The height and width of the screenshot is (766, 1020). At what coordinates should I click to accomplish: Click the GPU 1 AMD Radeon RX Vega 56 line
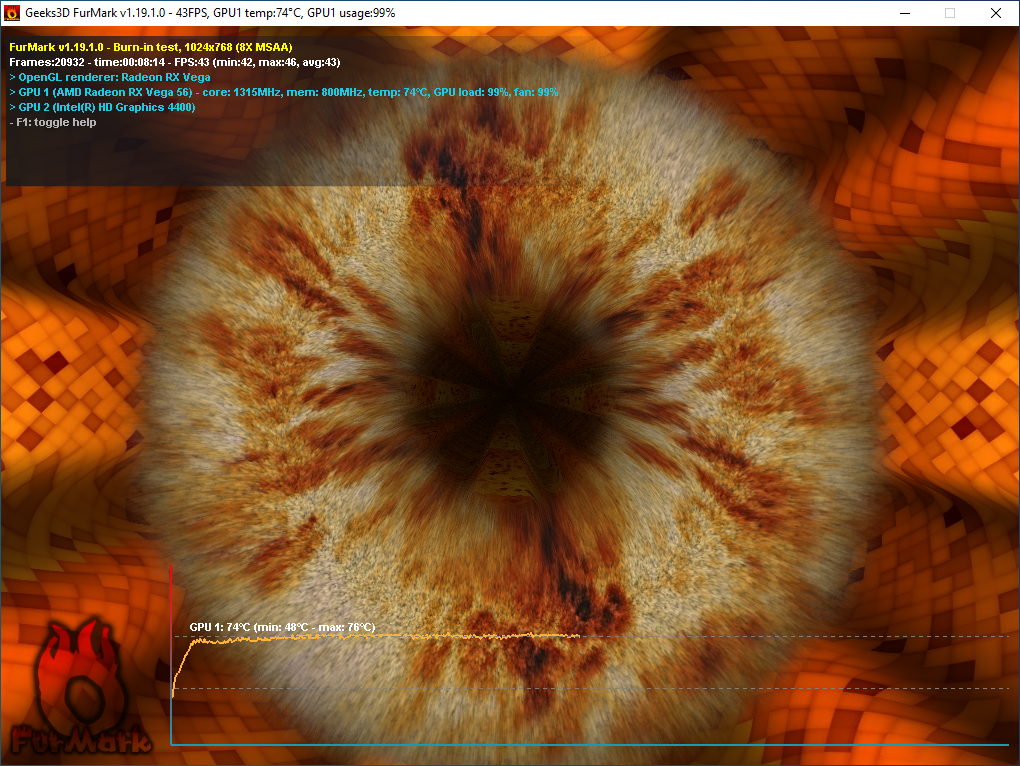(x=284, y=92)
